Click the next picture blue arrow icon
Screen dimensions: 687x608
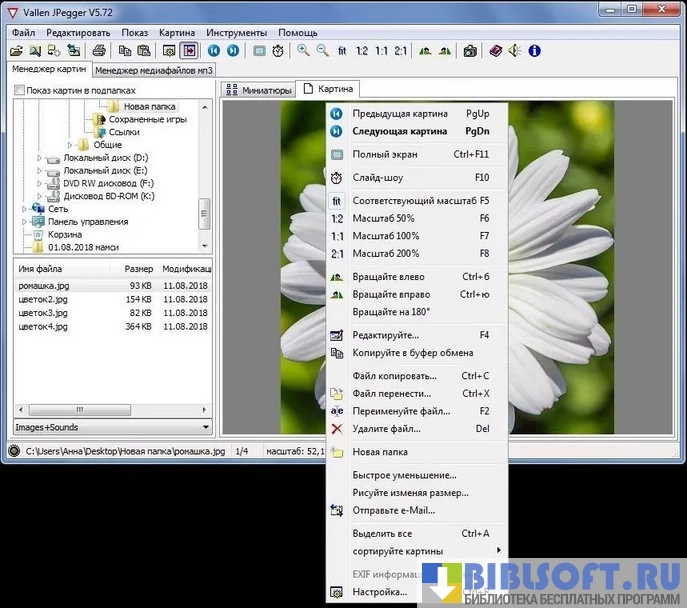[x=232, y=51]
